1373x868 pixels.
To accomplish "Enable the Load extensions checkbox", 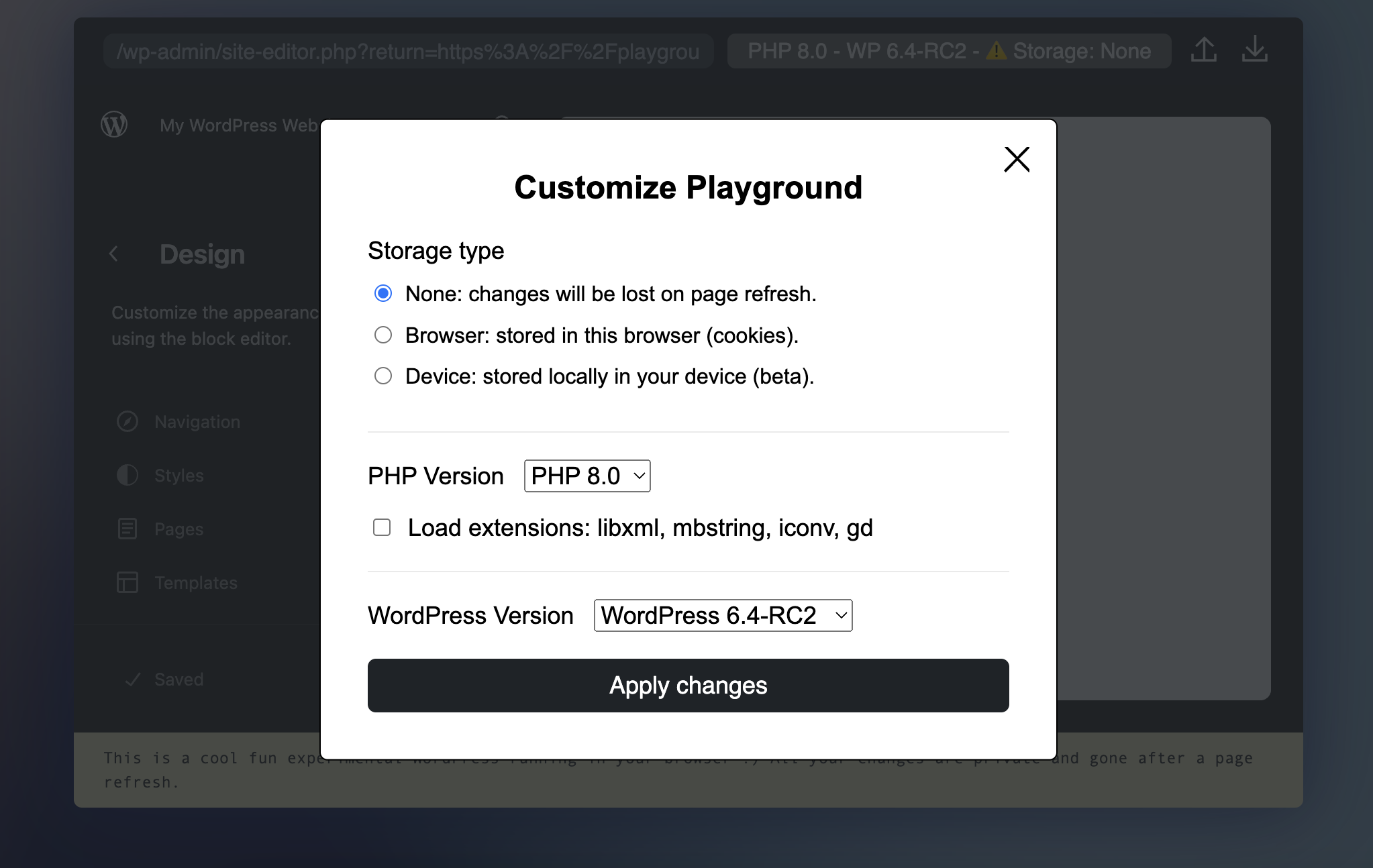I will tap(382, 528).
